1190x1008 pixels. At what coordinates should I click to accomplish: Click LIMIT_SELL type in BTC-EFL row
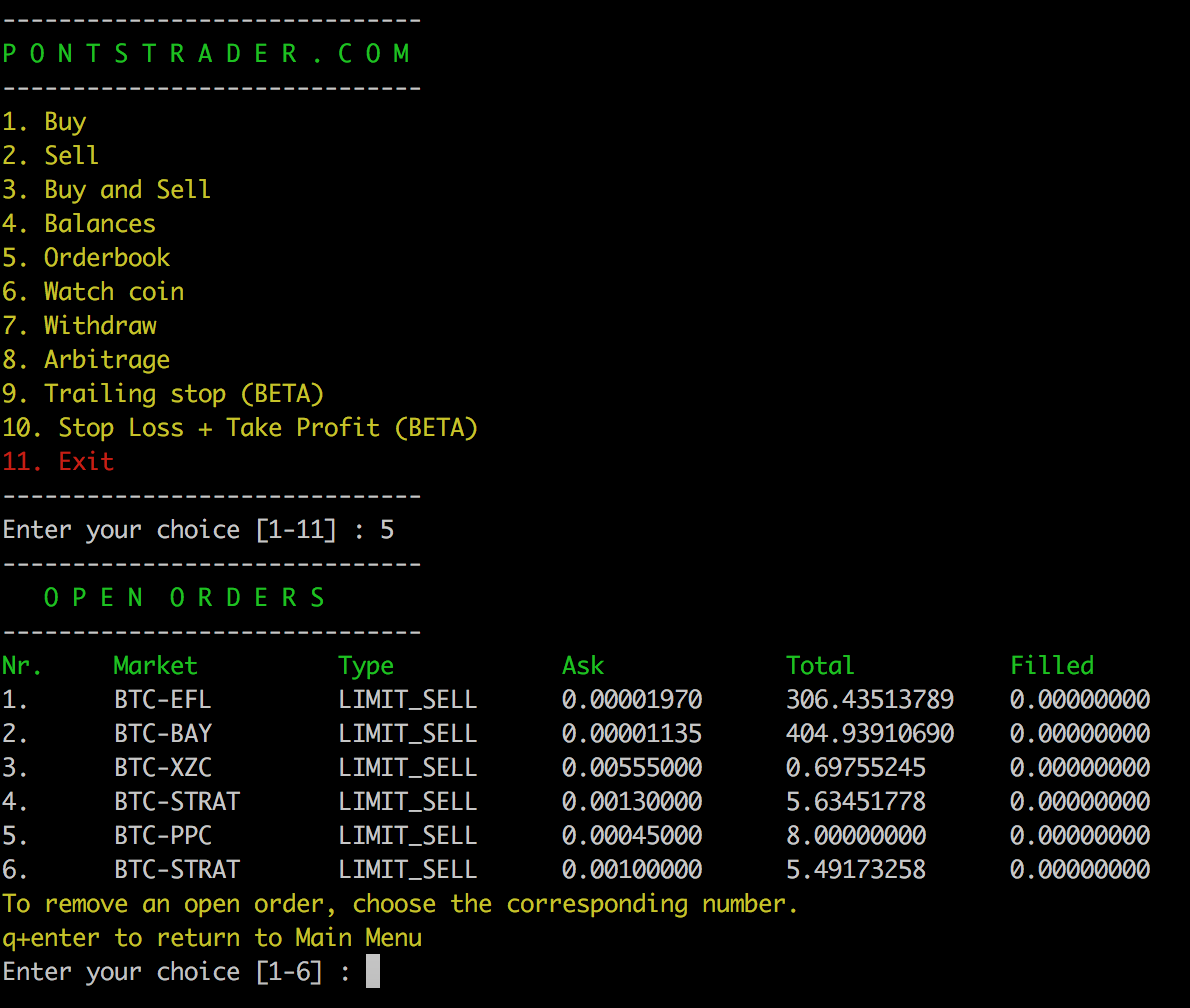tap(408, 701)
